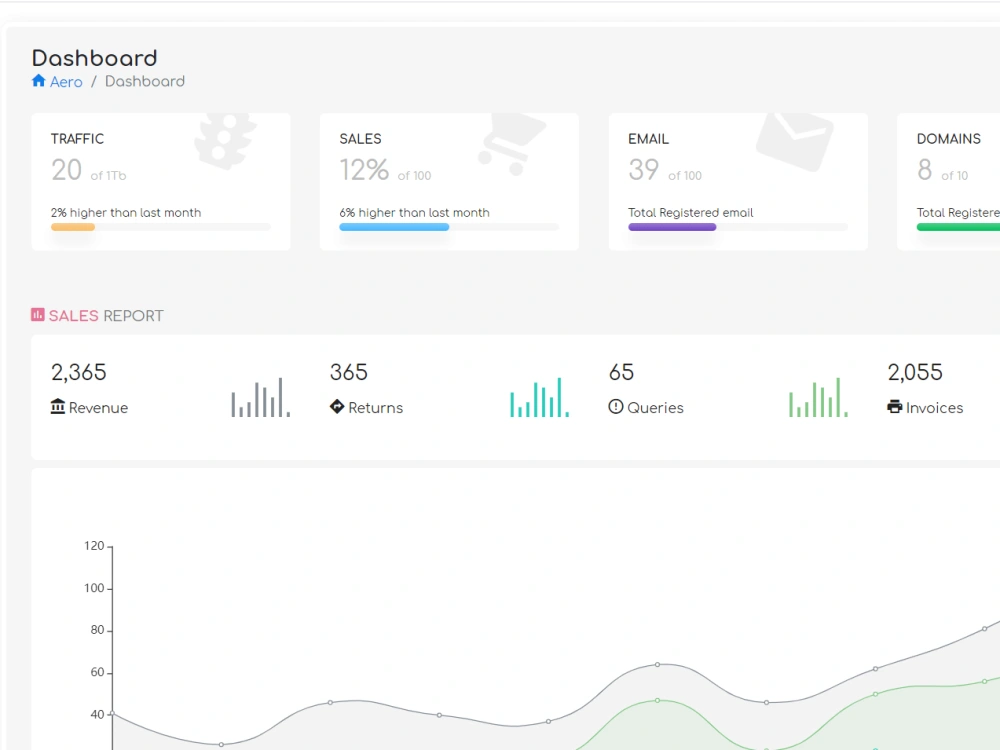Click the 2,365 revenue value

click(x=78, y=372)
